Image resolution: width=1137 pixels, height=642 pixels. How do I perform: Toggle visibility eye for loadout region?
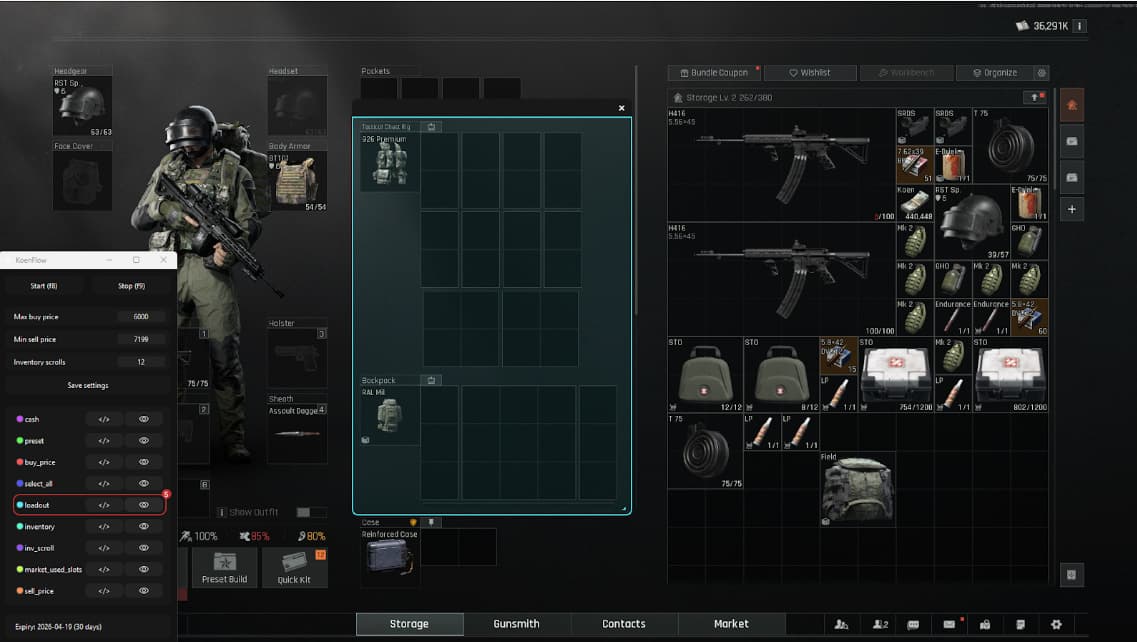click(x=144, y=505)
